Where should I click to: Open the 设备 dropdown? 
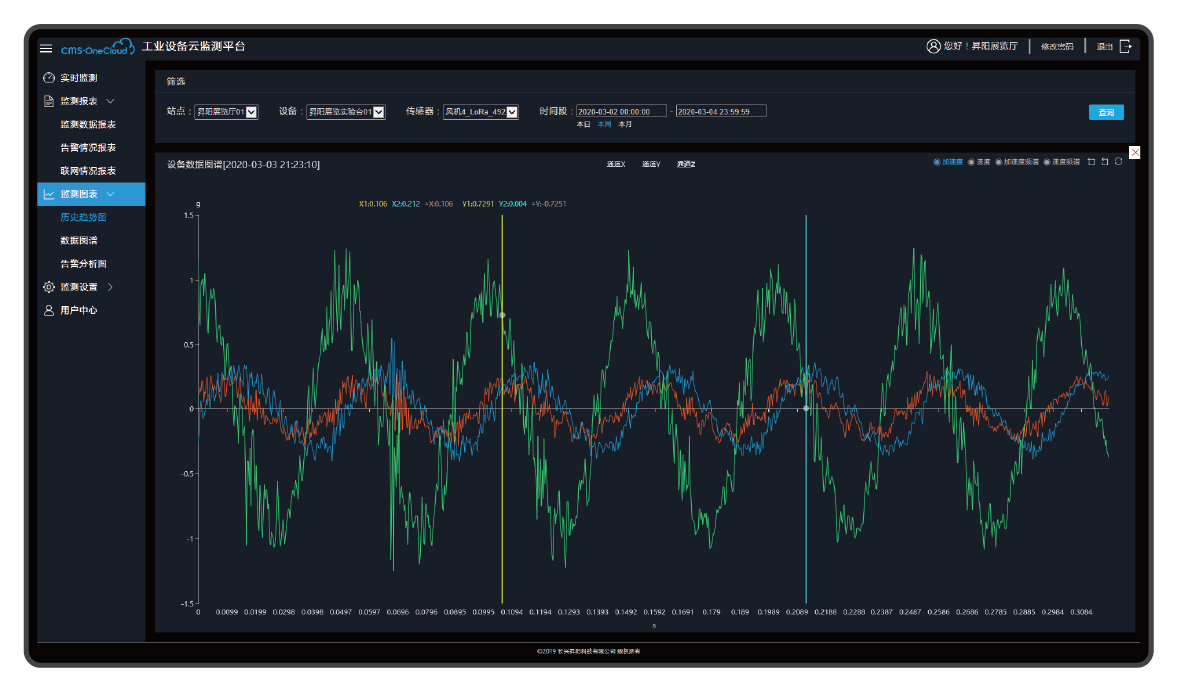tap(346, 112)
